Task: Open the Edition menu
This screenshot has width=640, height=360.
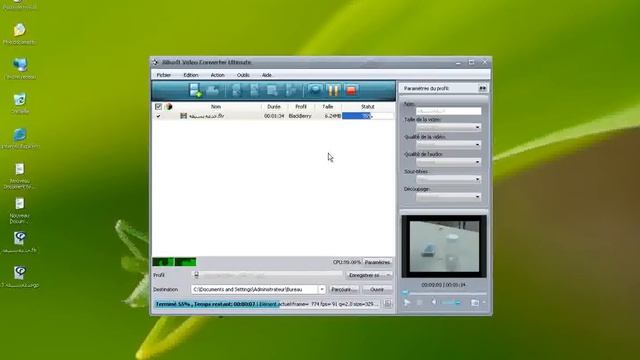Action: coord(191,75)
